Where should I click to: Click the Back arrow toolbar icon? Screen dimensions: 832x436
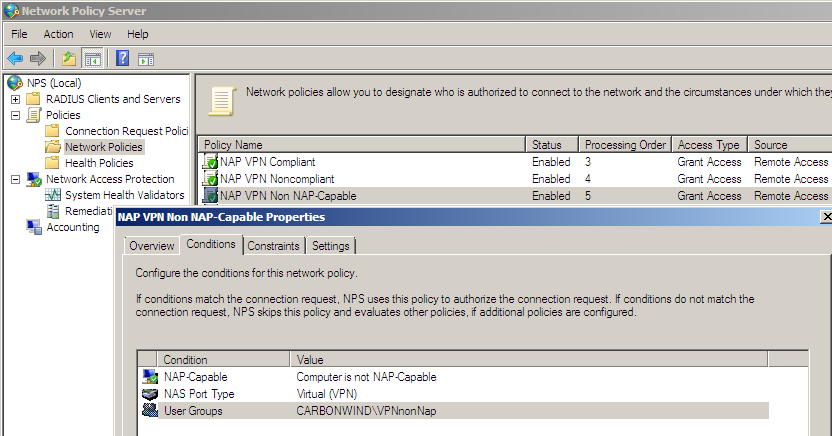[15, 58]
